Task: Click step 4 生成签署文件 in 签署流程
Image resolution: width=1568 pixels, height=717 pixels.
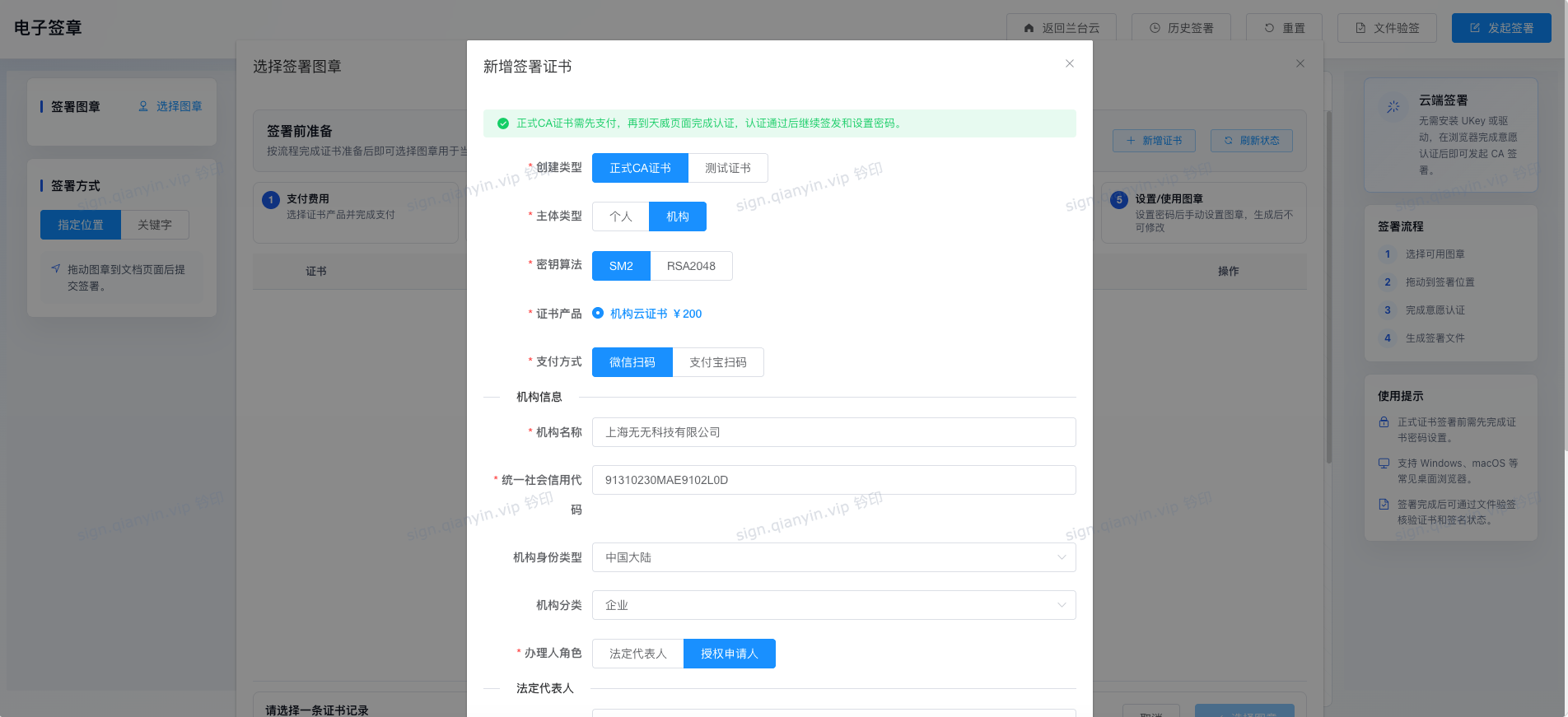Action: tap(1435, 338)
